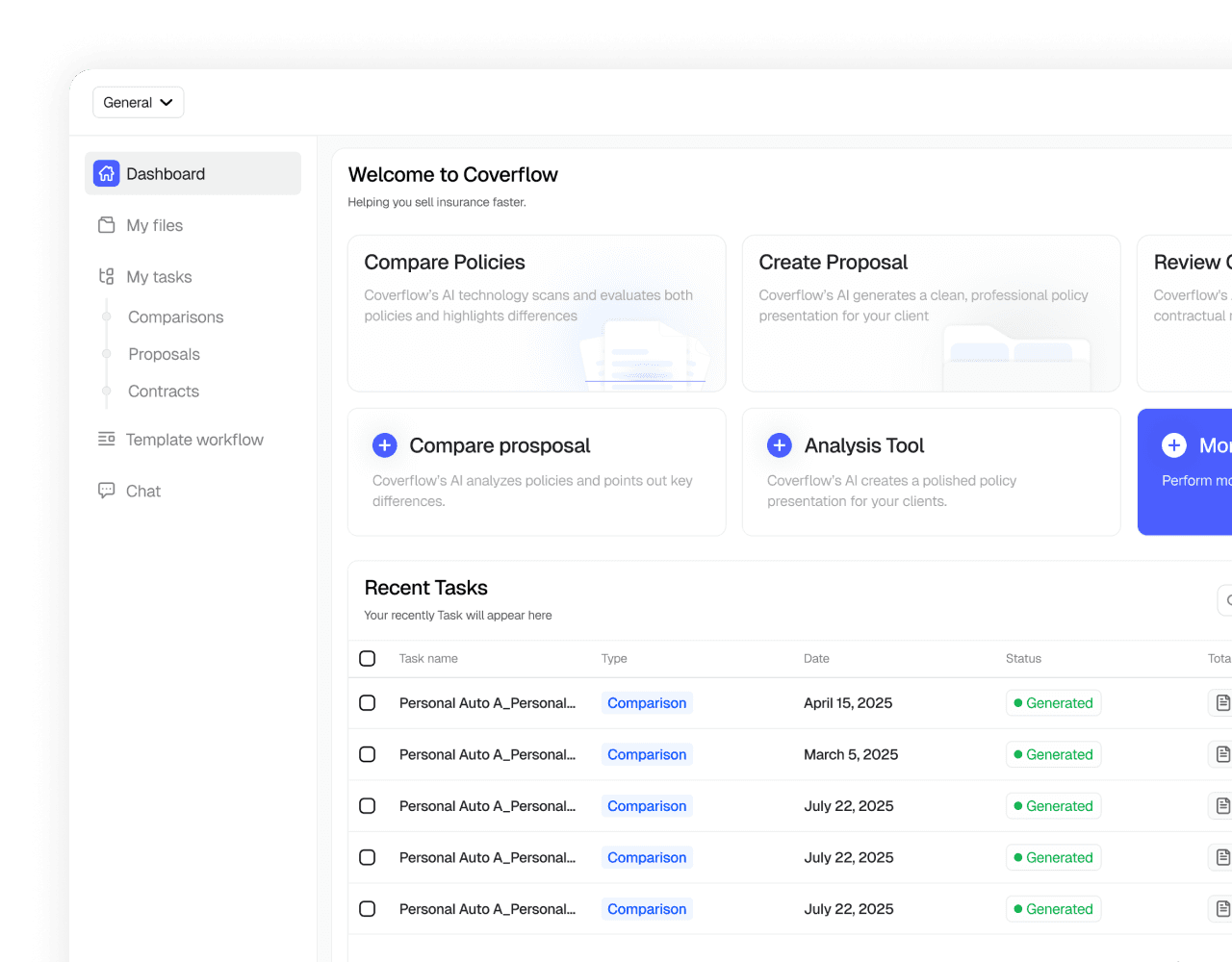Open Dashboard in the sidebar
The image size is (1232, 962).
coord(192,173)
